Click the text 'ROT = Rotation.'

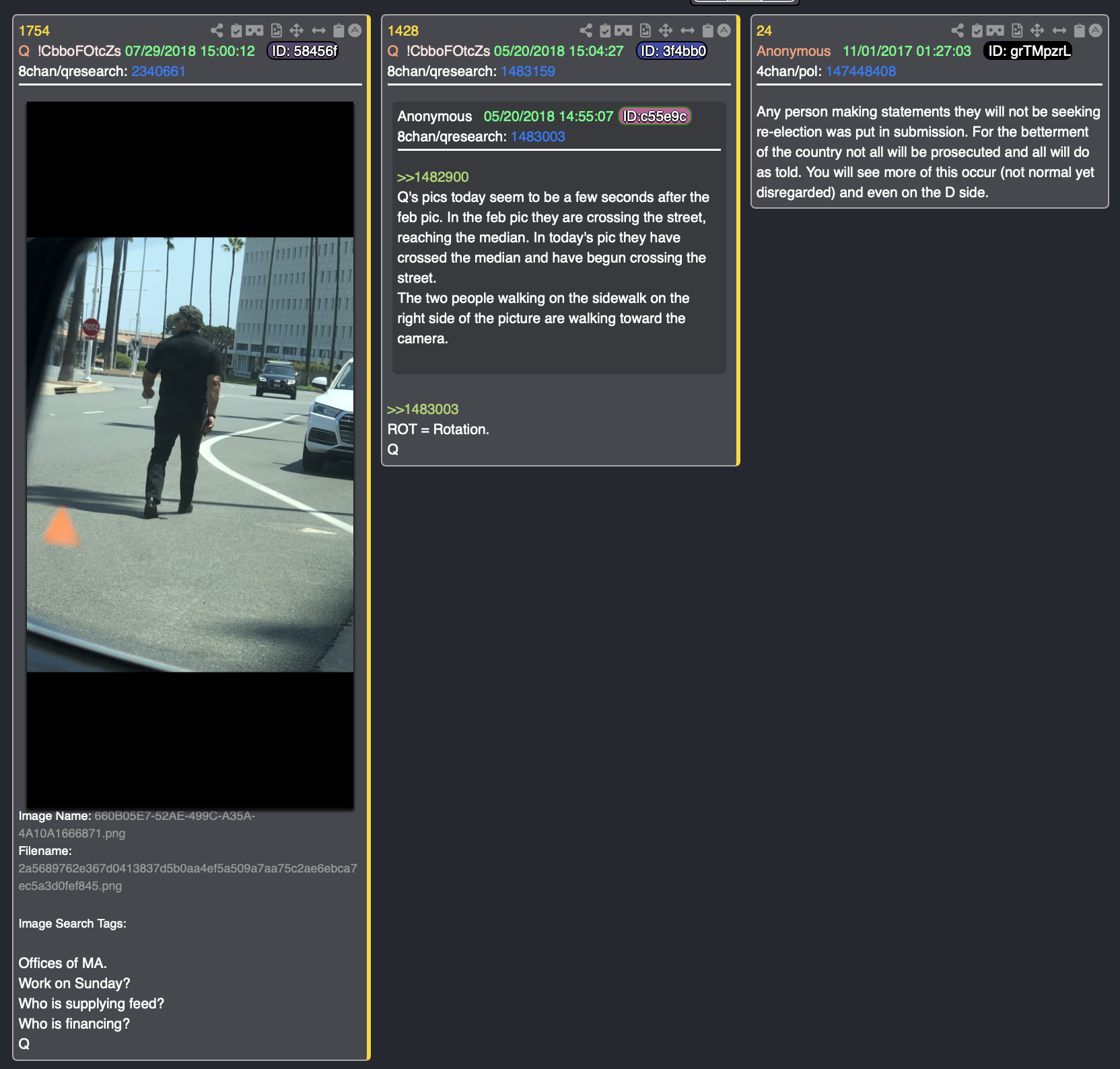(438, 429)
